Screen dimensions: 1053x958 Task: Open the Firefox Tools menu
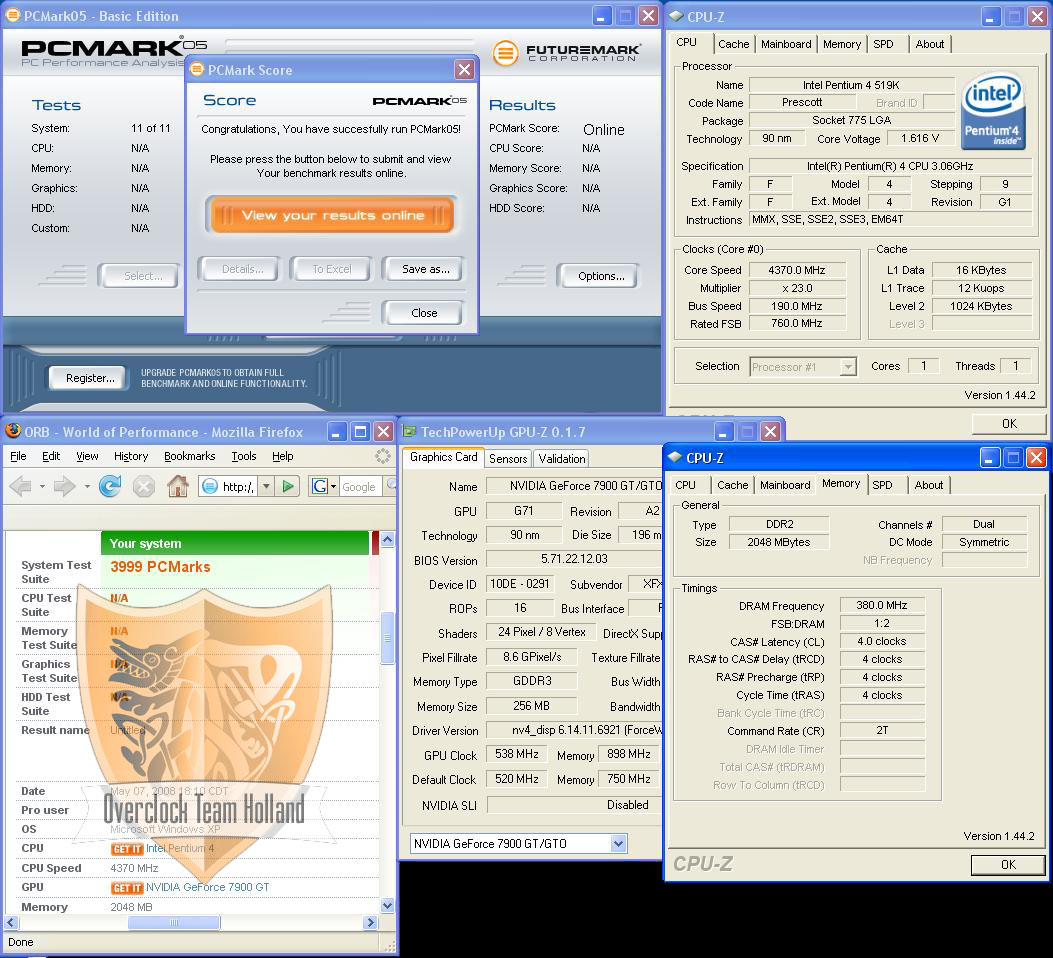click(244, 457)
